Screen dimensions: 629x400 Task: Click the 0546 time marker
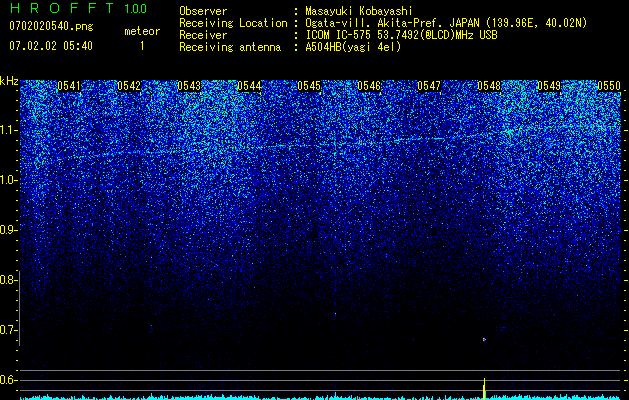tap(369, 86)
